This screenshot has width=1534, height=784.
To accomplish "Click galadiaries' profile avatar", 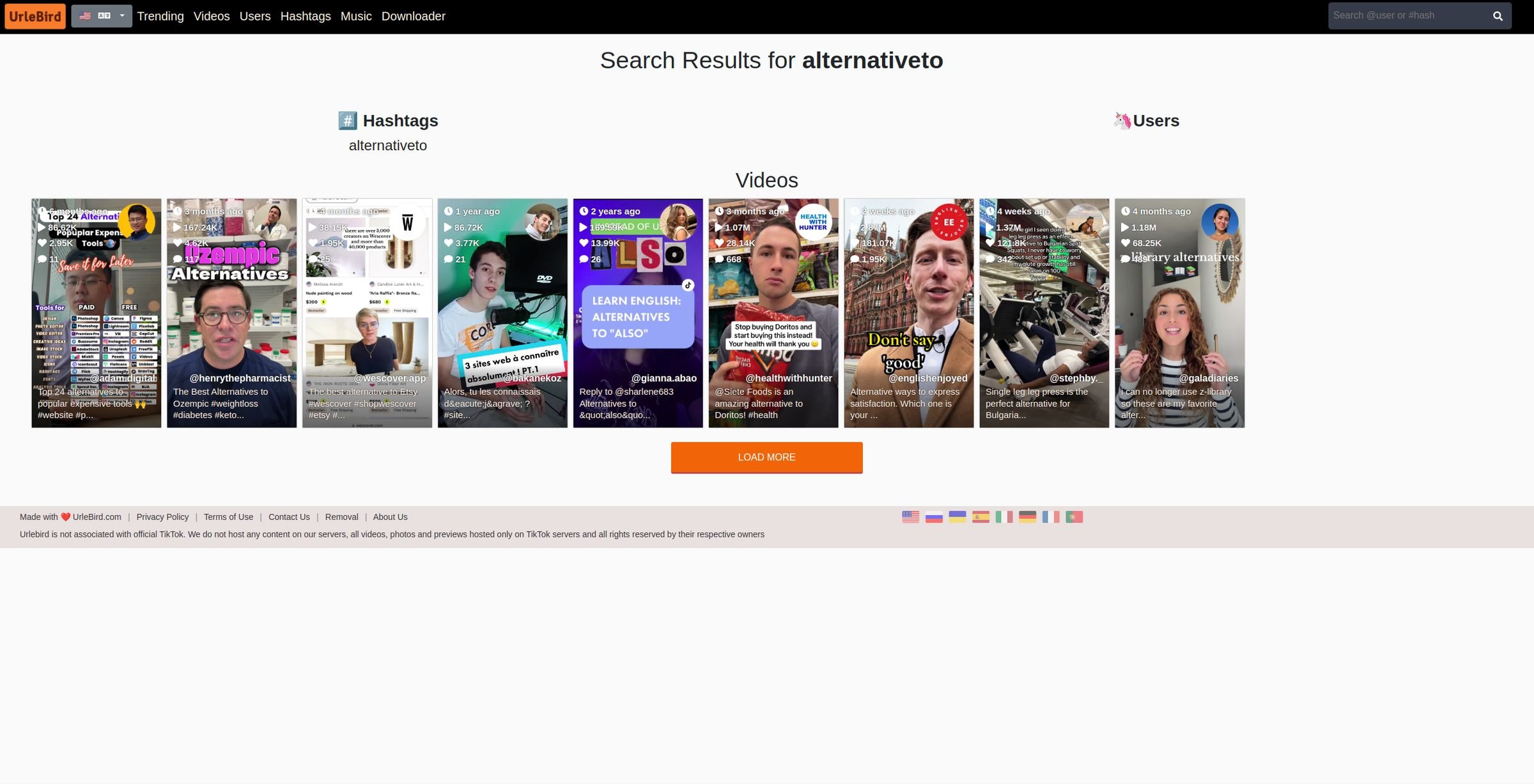I will (x=1220, y=222).
